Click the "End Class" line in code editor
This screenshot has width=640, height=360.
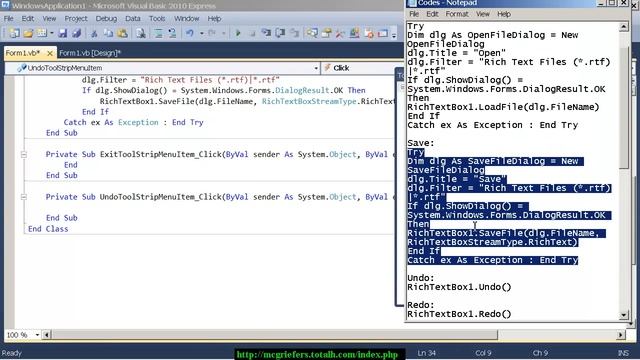[48, 229]
